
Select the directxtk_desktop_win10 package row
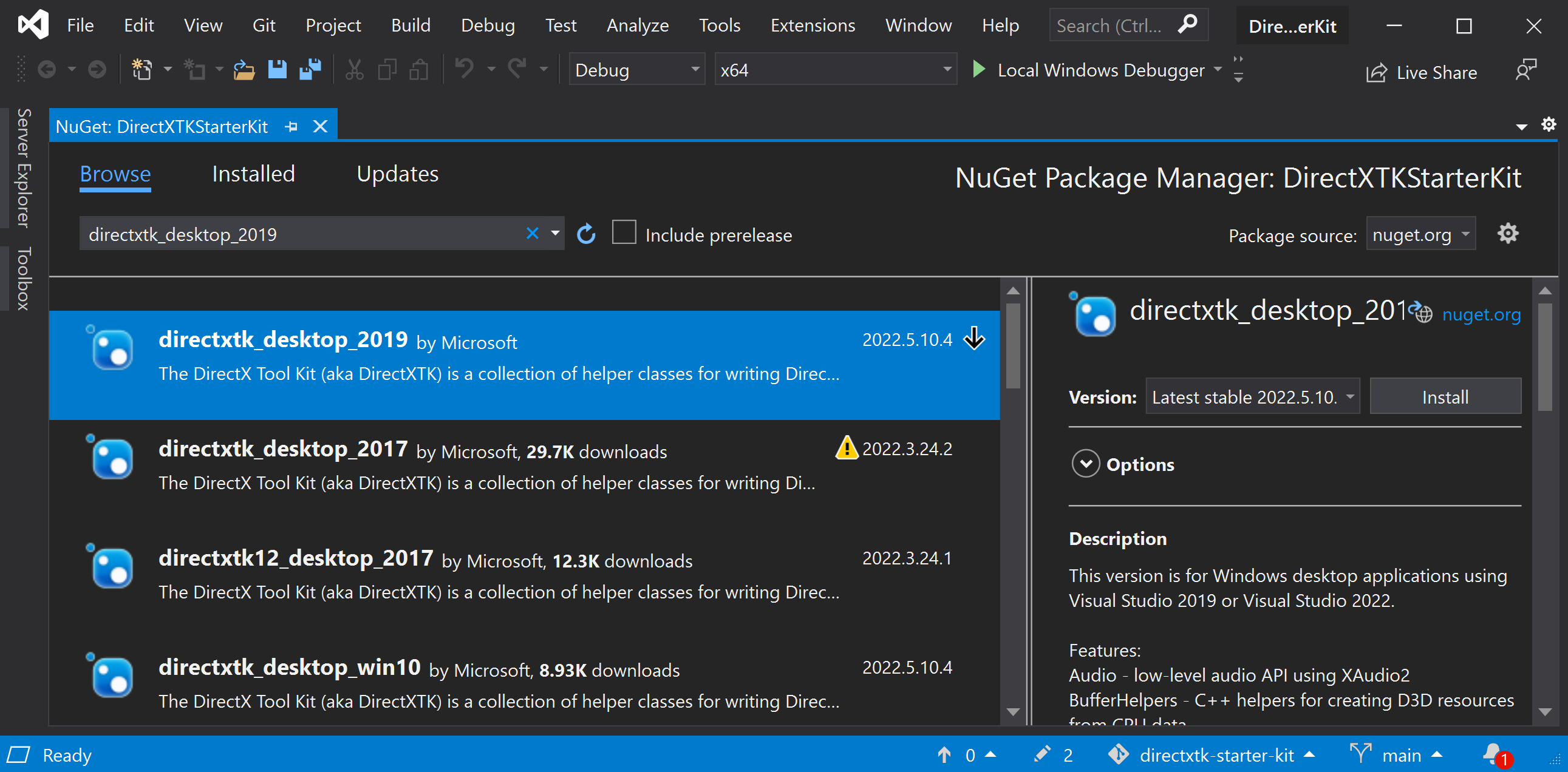pos(524,682)
